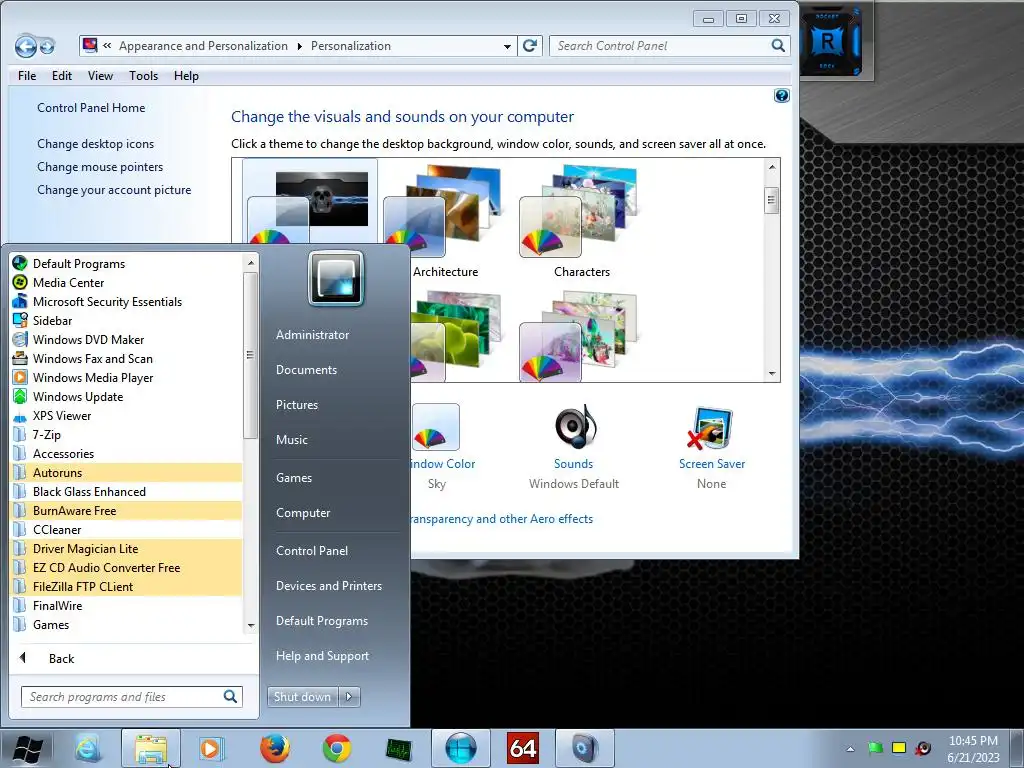Open the blue help question-mark icon
The width and height of the screenshot is (1024, 768).
782,96
